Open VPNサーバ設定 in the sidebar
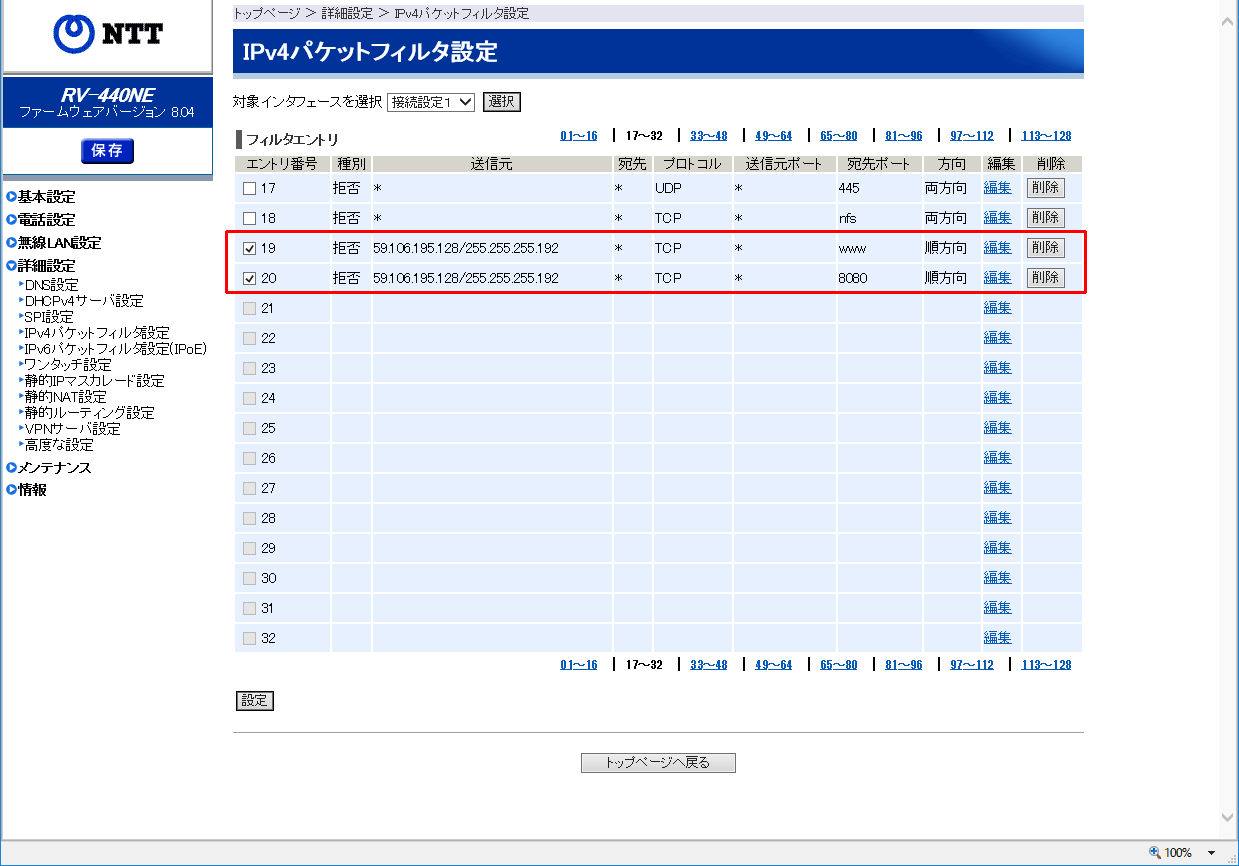Viewport: 1239px width, 866px height. click(x=72, y=429)
